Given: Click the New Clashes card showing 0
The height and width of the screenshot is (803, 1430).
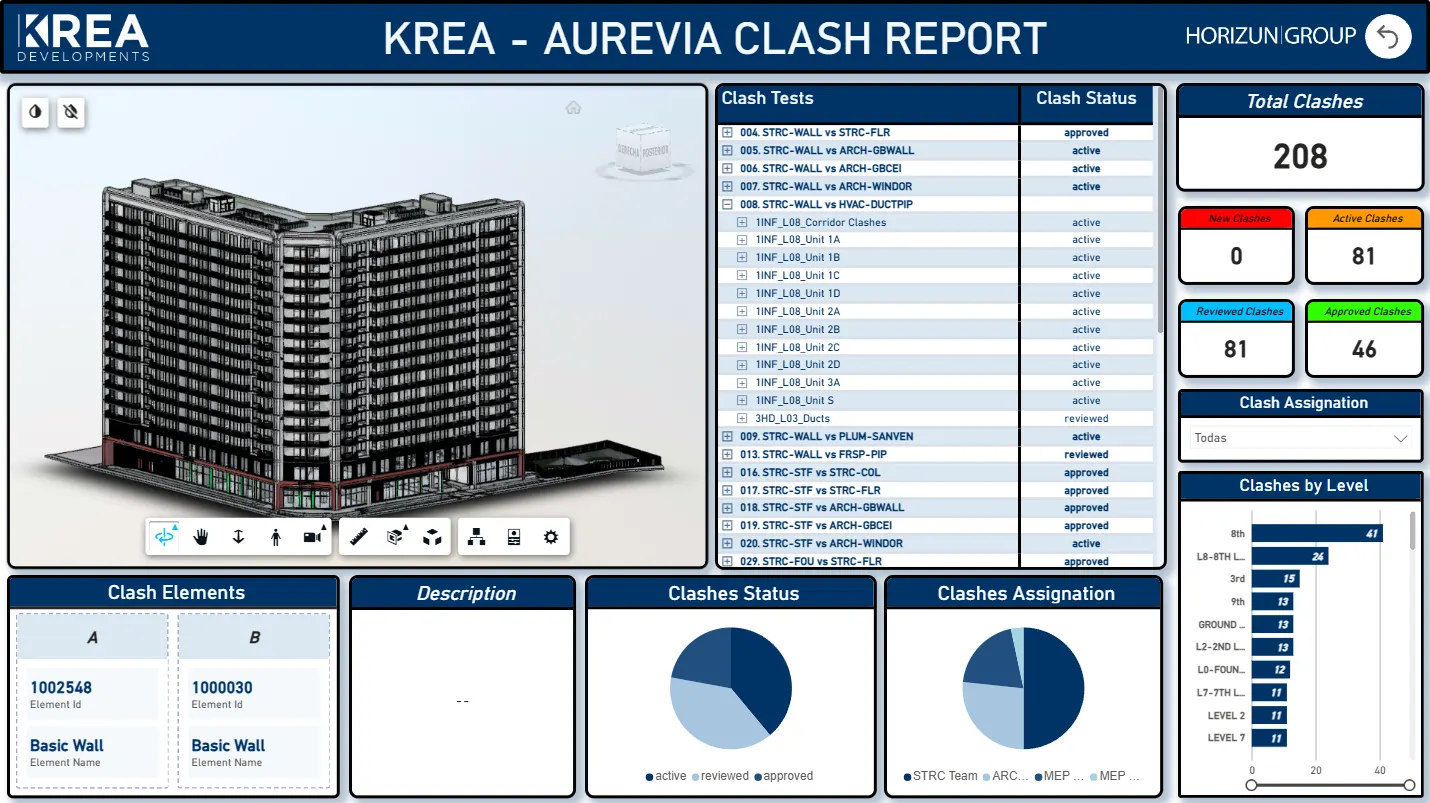Looking at the screenshot, I should (x=1236, y=245).
